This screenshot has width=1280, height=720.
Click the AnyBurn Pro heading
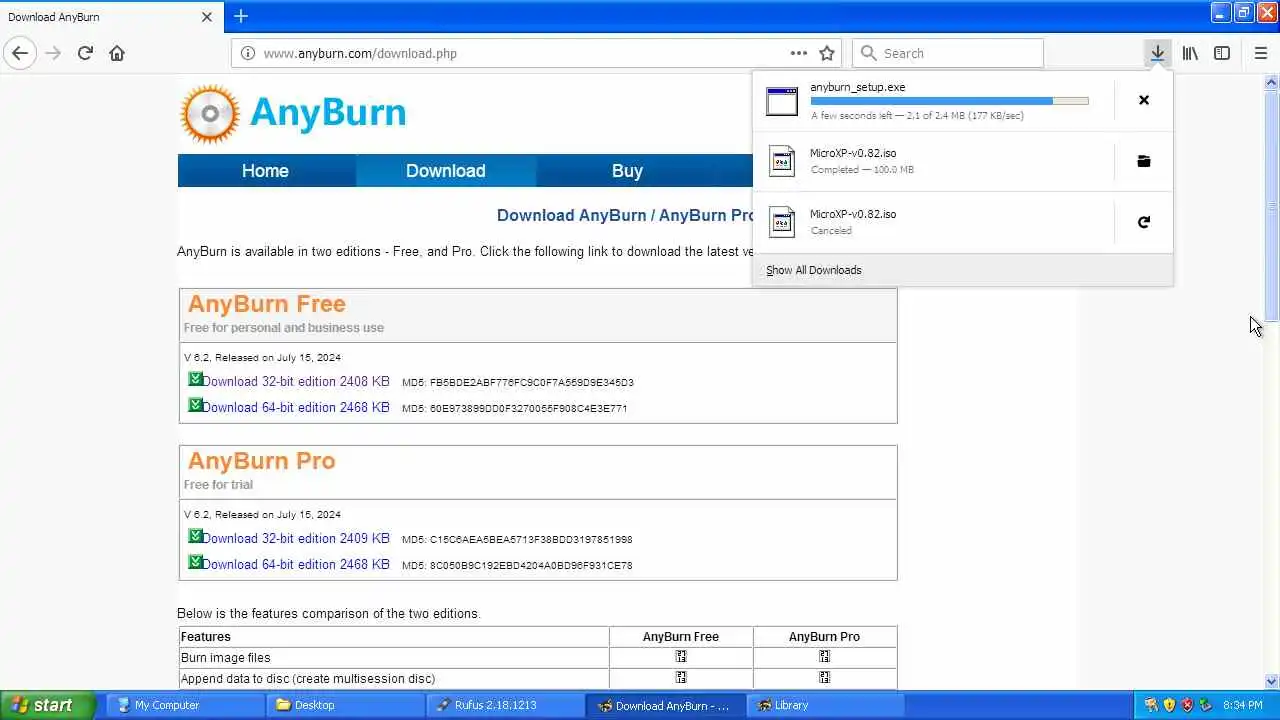pos(262,461)
